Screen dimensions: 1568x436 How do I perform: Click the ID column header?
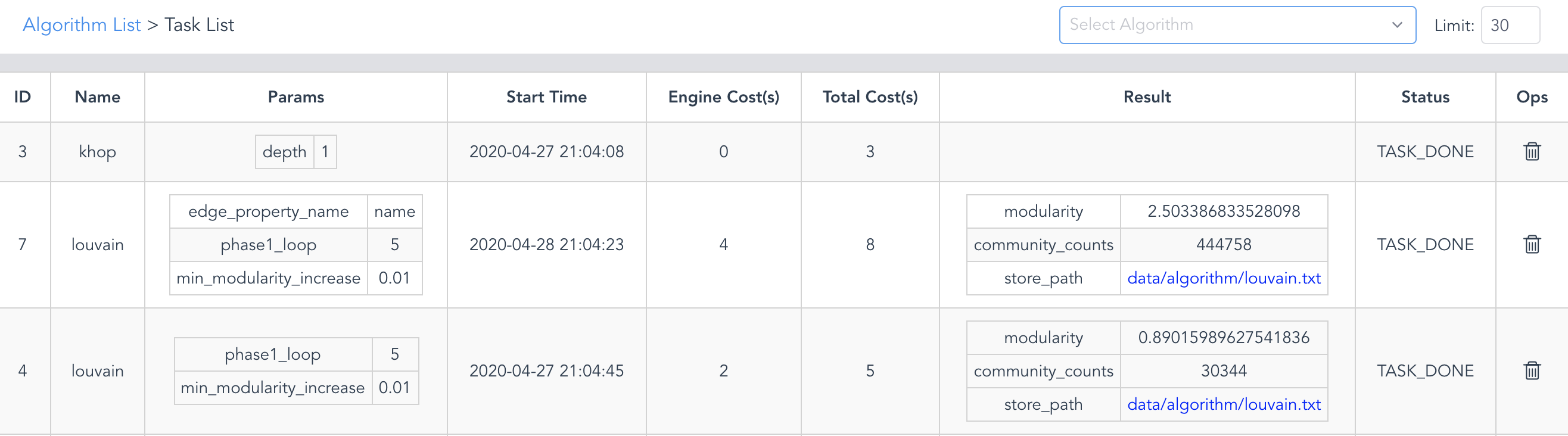[x=23, y=97]
